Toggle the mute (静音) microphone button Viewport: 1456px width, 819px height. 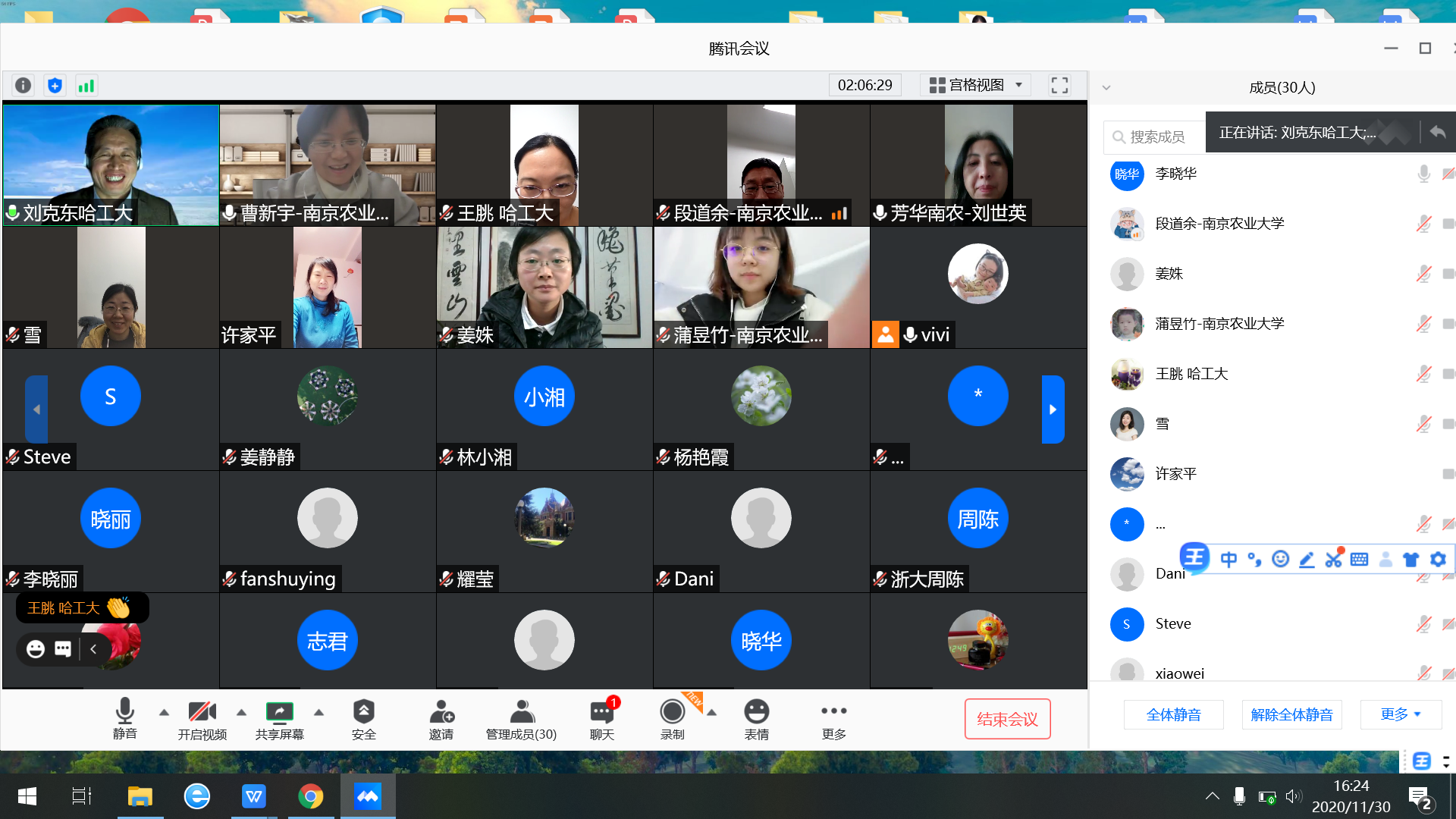pyautogui.click(x=125, y=719)
